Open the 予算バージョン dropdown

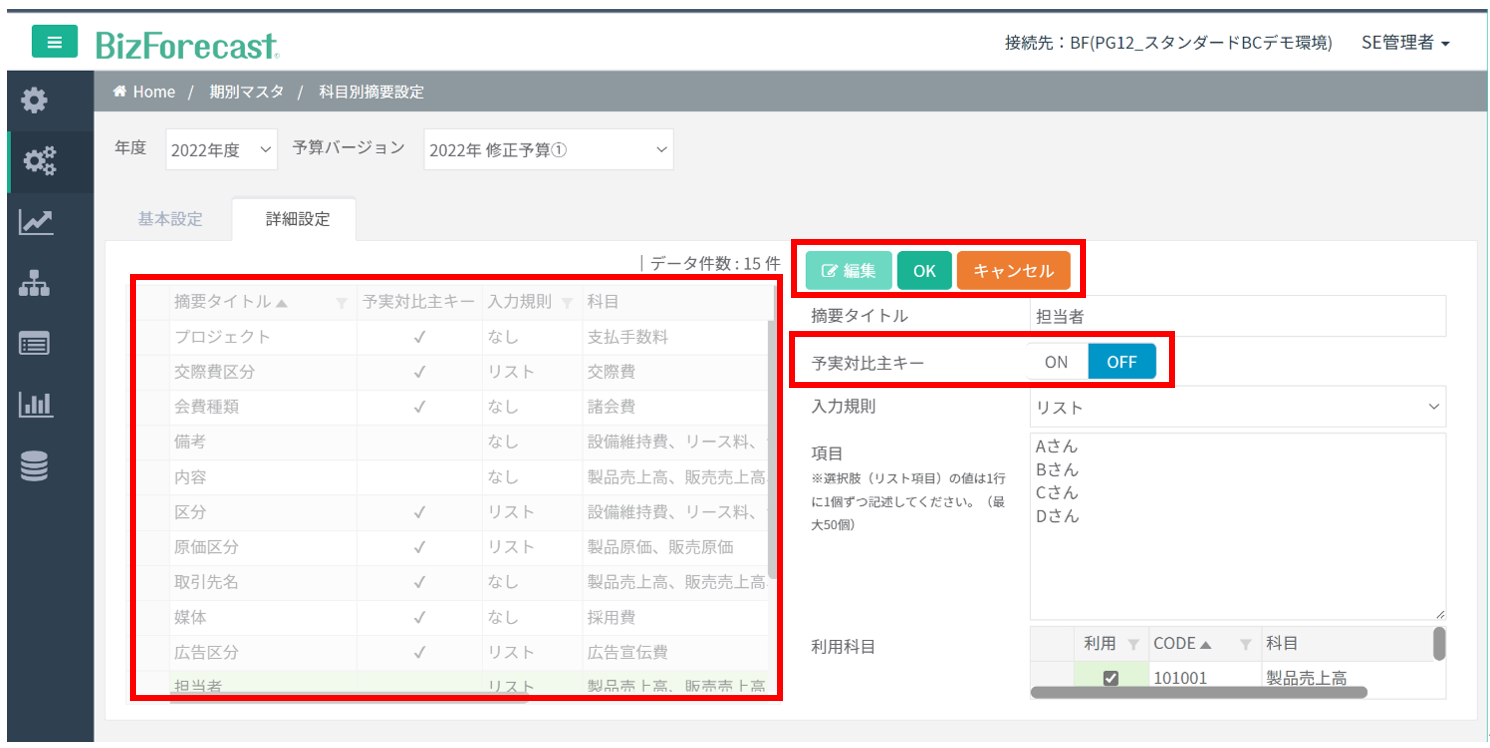[548, 150]
